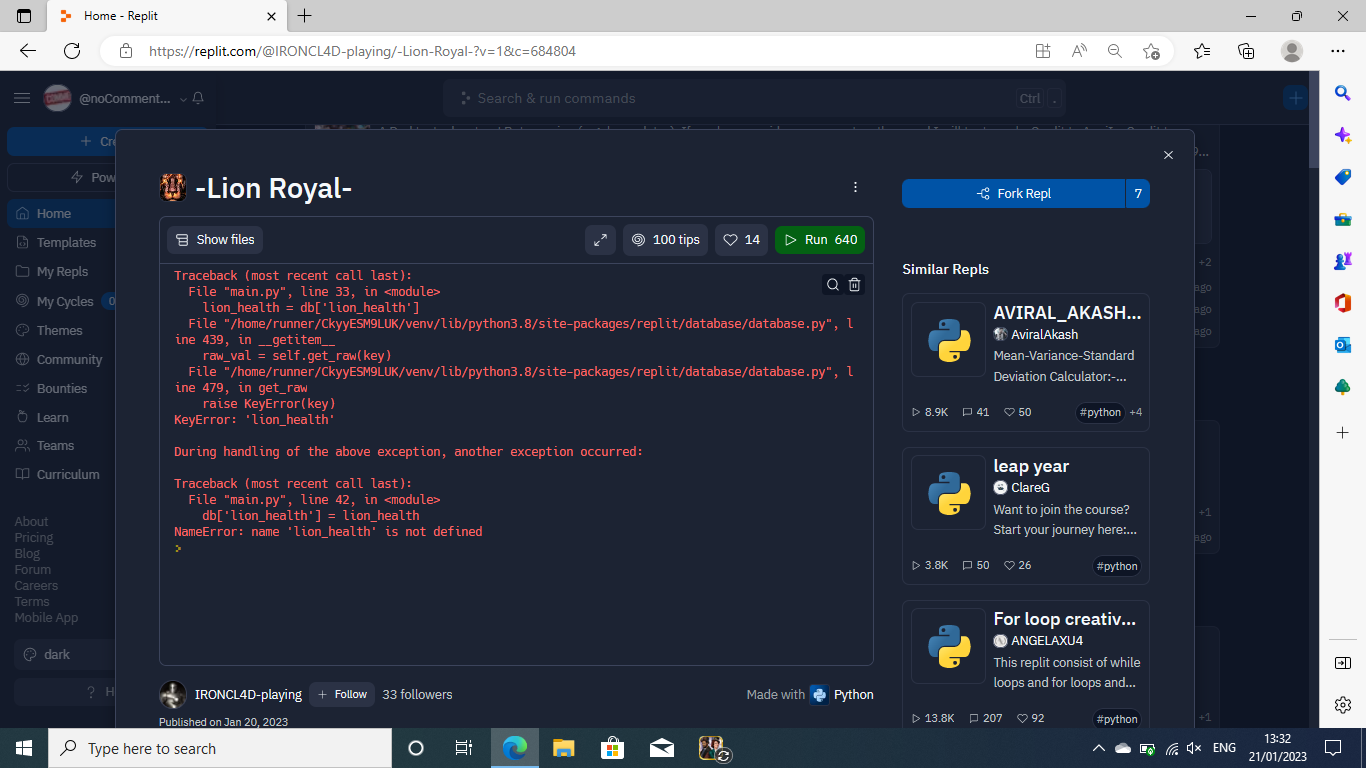
Task: Open browser Read aloud icon
Action: [x=1079, y=51]
